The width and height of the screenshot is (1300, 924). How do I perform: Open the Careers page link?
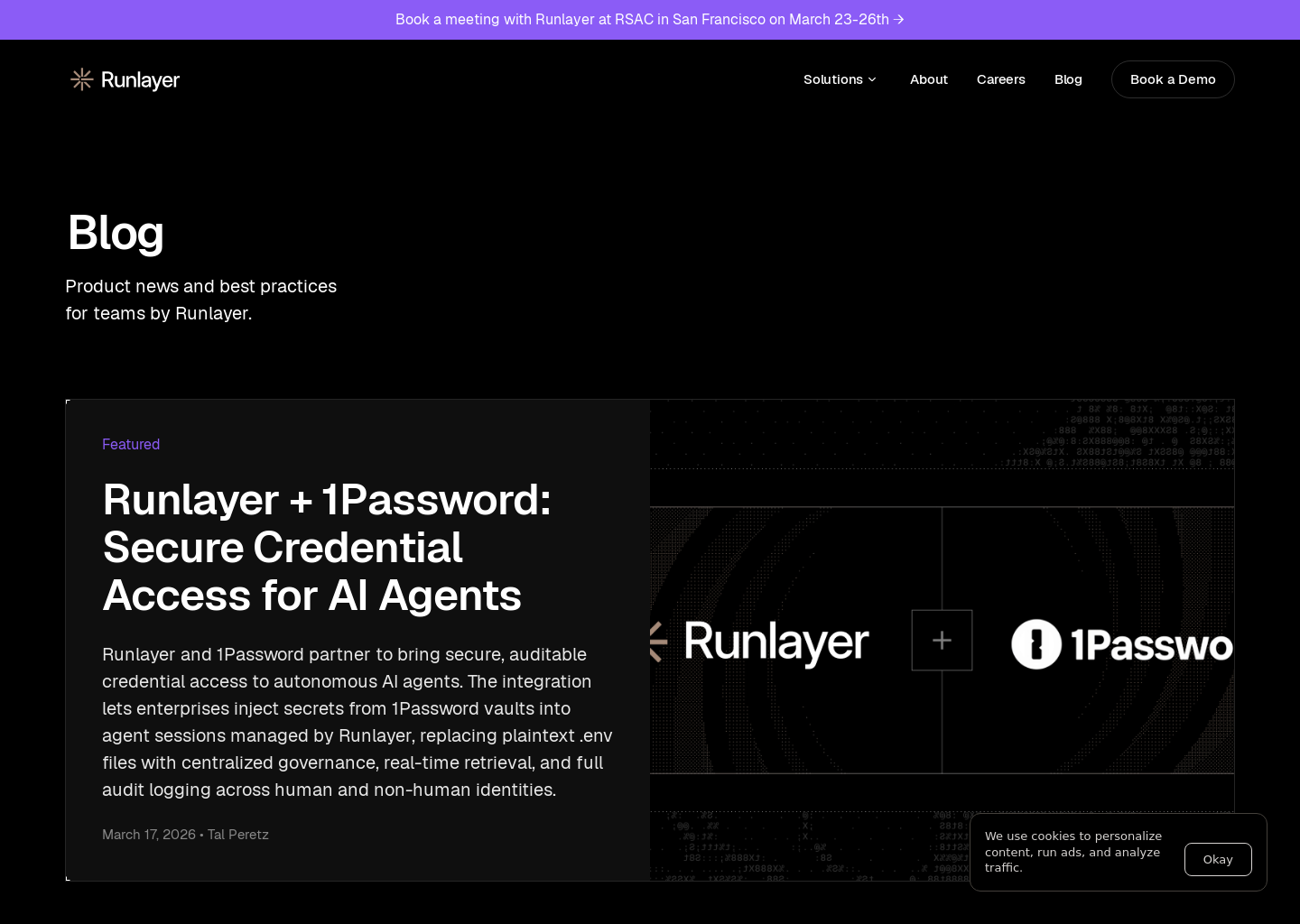tap(1000, 79)
